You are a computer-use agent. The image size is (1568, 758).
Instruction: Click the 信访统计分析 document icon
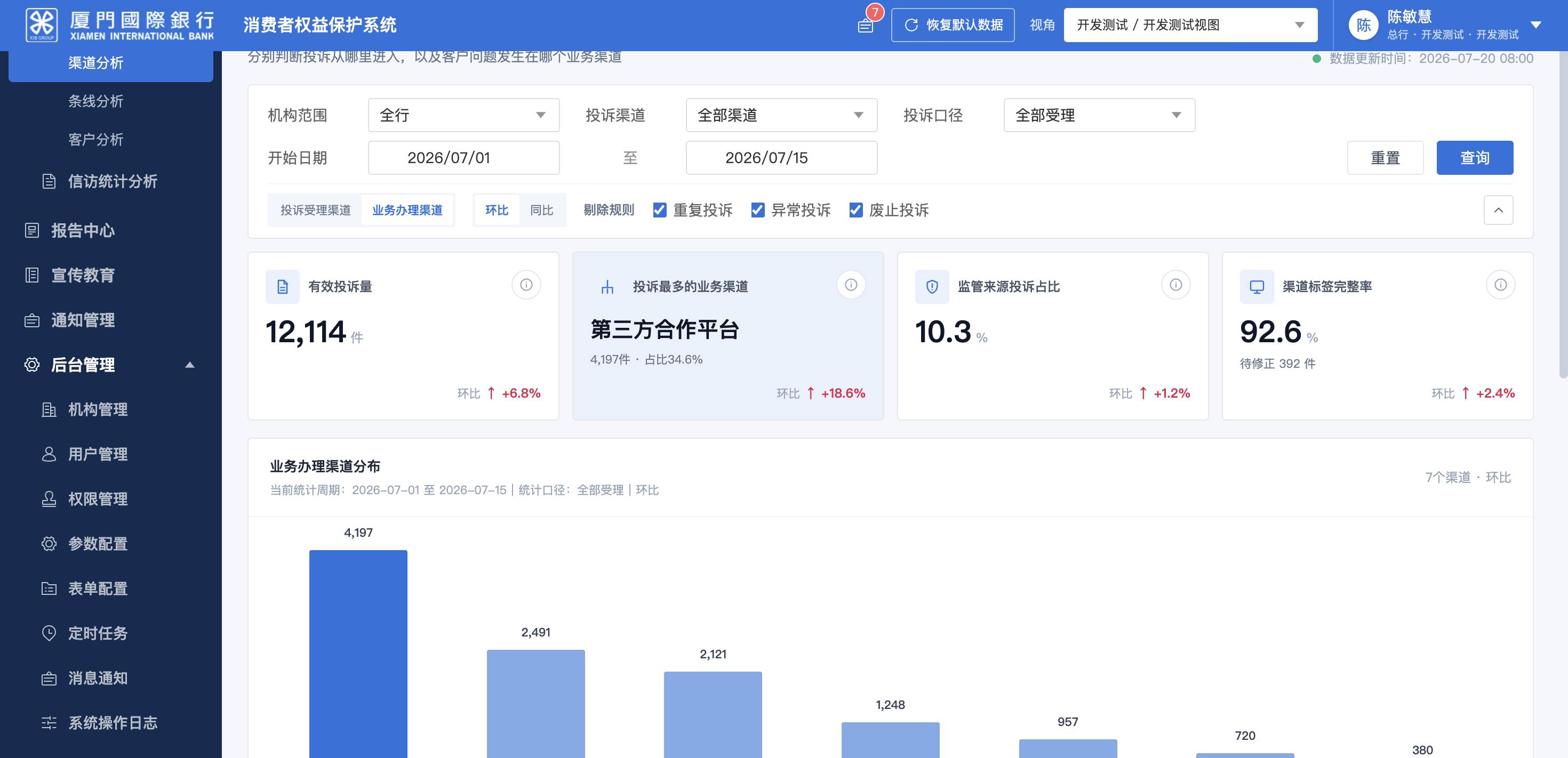pyautogui.click(x=49, y=181)
